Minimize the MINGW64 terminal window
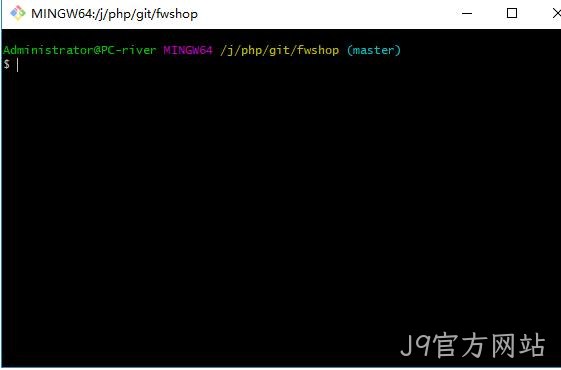 (467, 14)
